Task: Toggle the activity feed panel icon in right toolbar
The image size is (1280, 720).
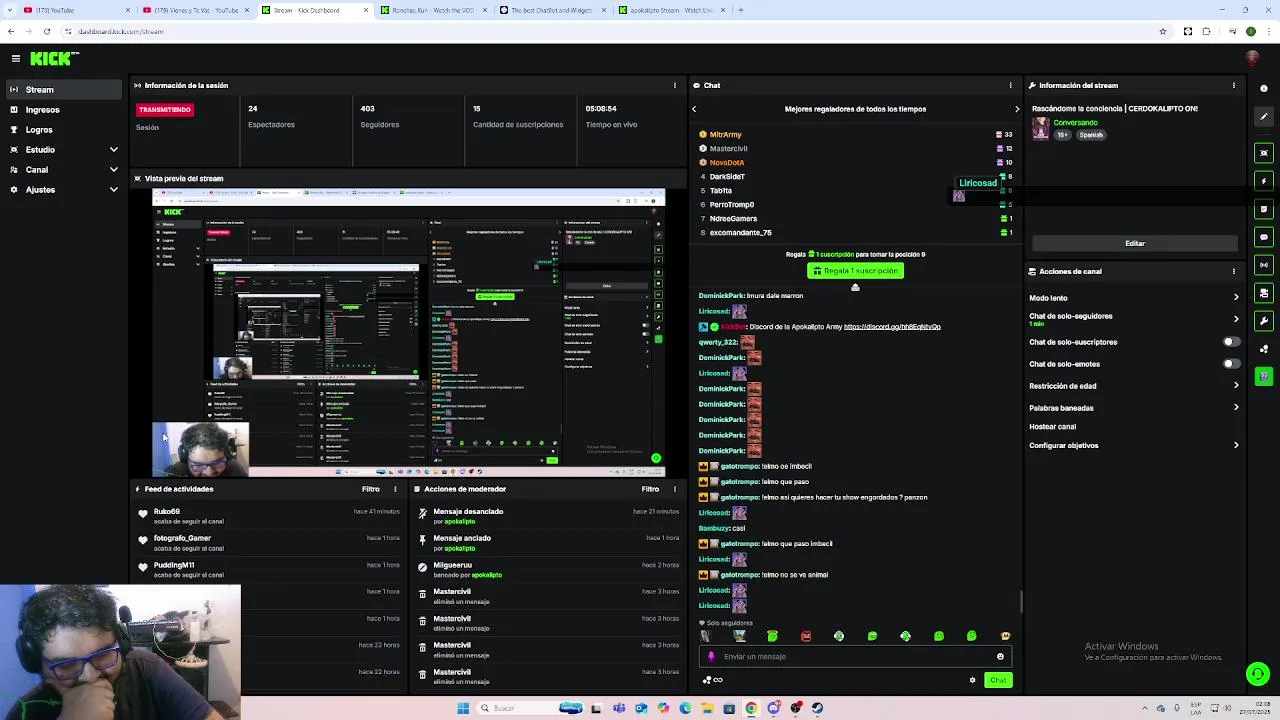Action: pyautogui.click(x=1264, y=209)
